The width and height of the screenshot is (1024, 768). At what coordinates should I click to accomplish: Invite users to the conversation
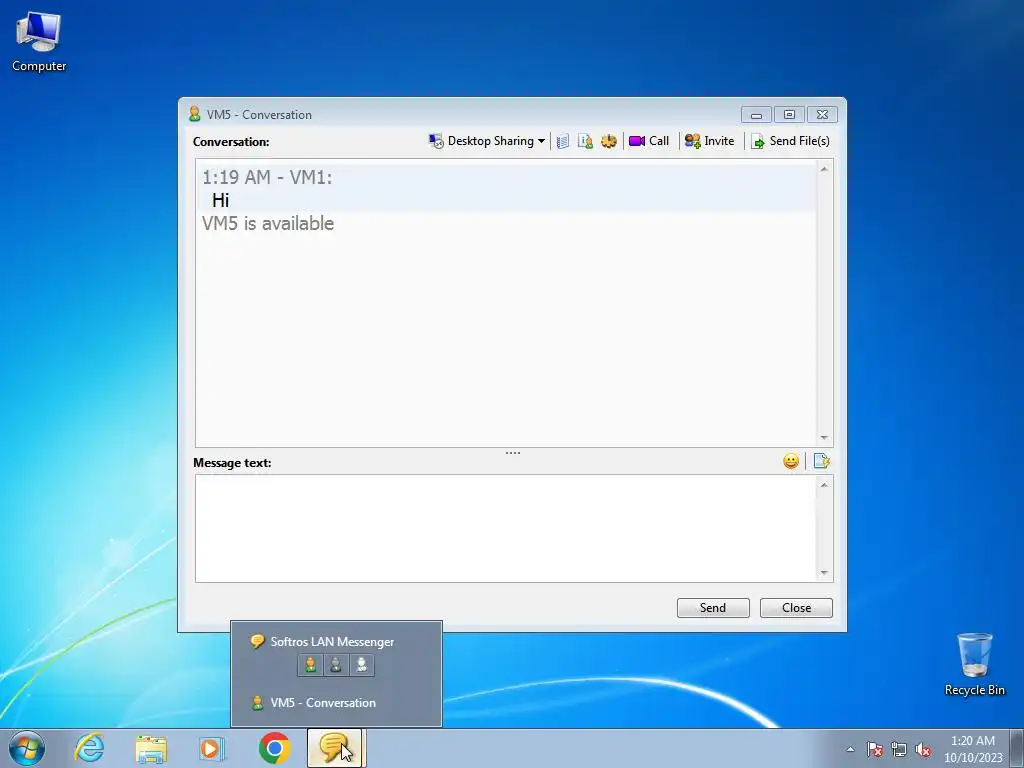709,141
